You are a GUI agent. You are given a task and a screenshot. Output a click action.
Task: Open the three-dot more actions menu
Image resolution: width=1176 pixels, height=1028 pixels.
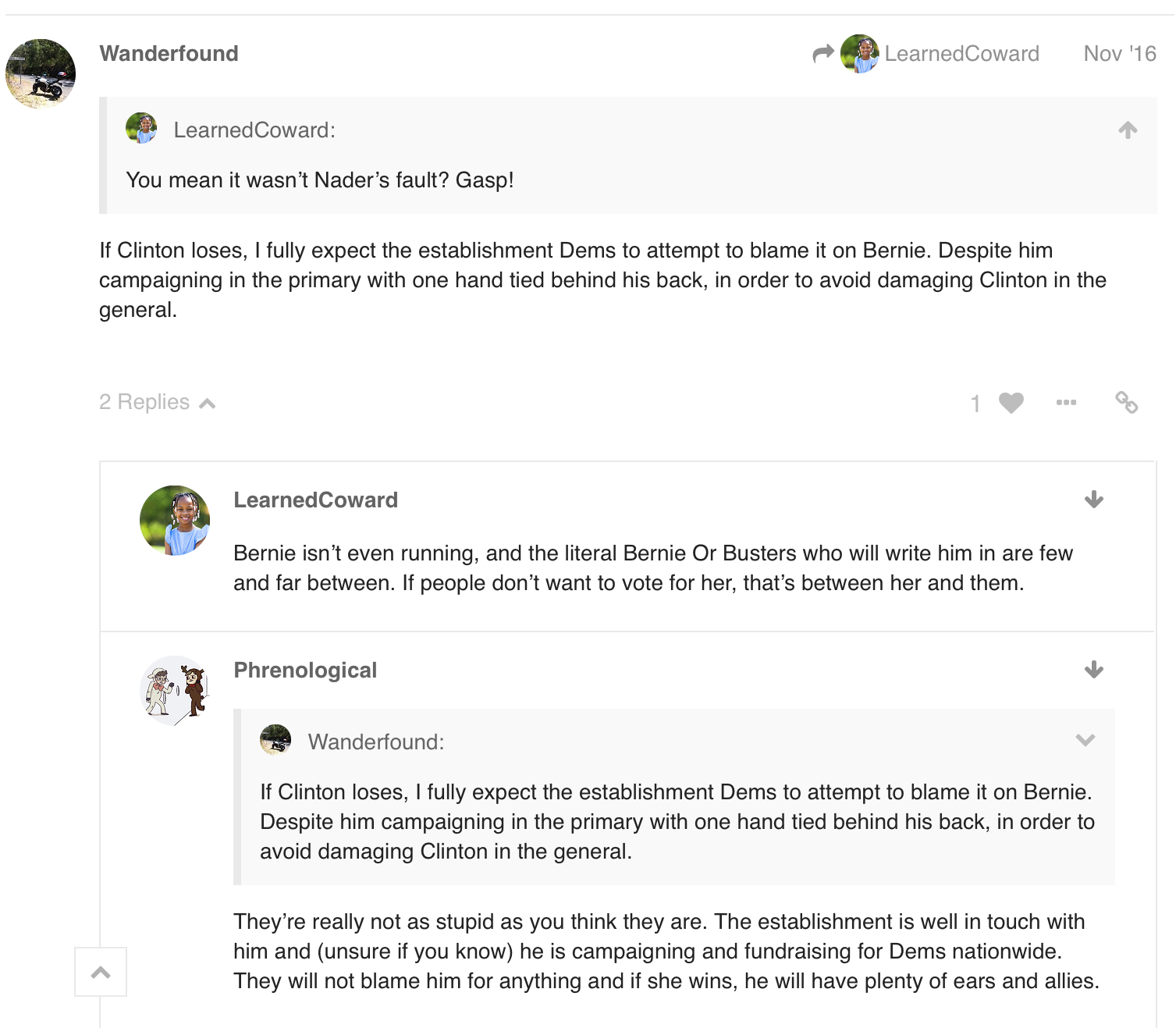(x=1066, y=403)
